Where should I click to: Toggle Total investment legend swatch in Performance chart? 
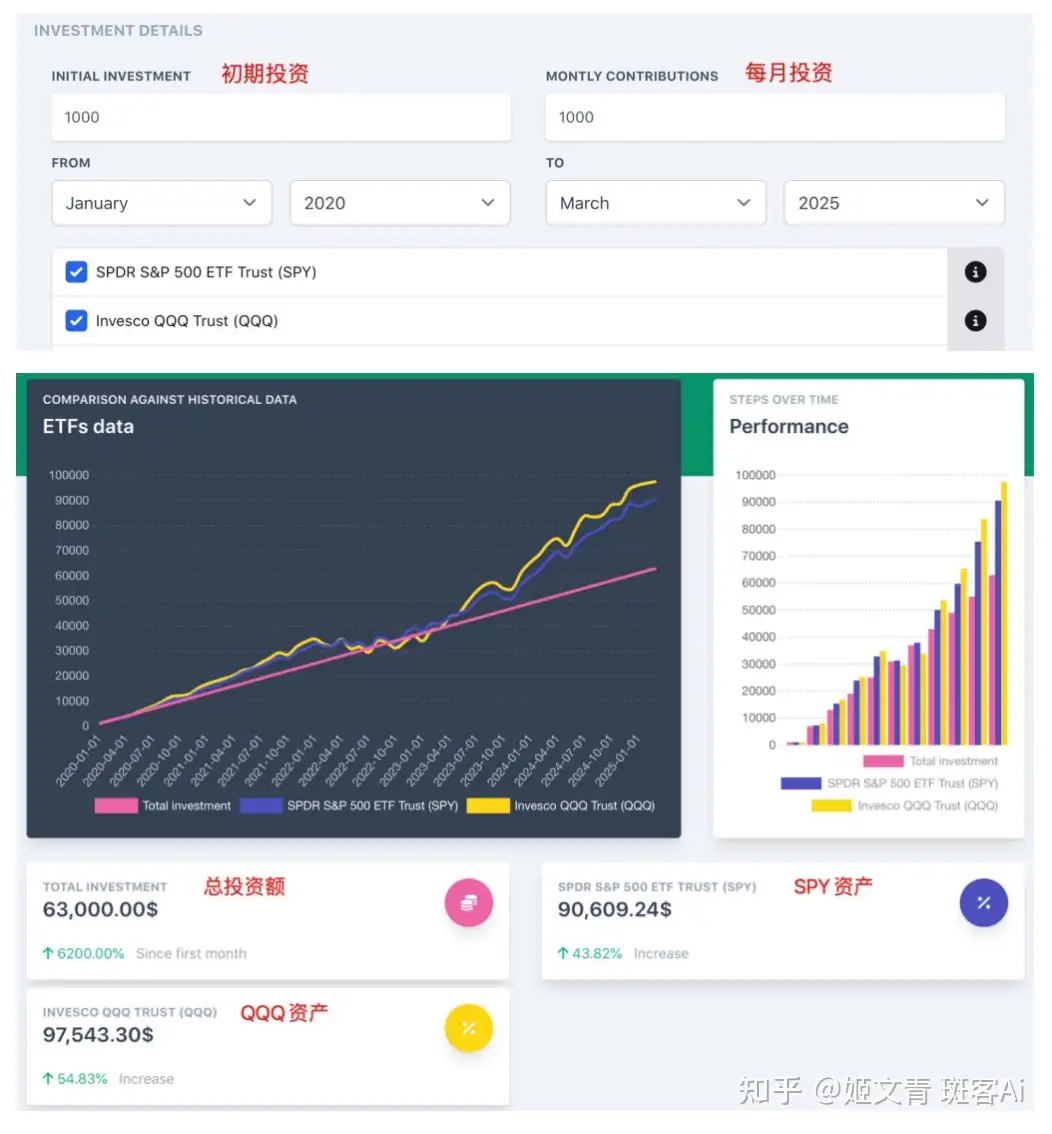[x=883, y=761]
